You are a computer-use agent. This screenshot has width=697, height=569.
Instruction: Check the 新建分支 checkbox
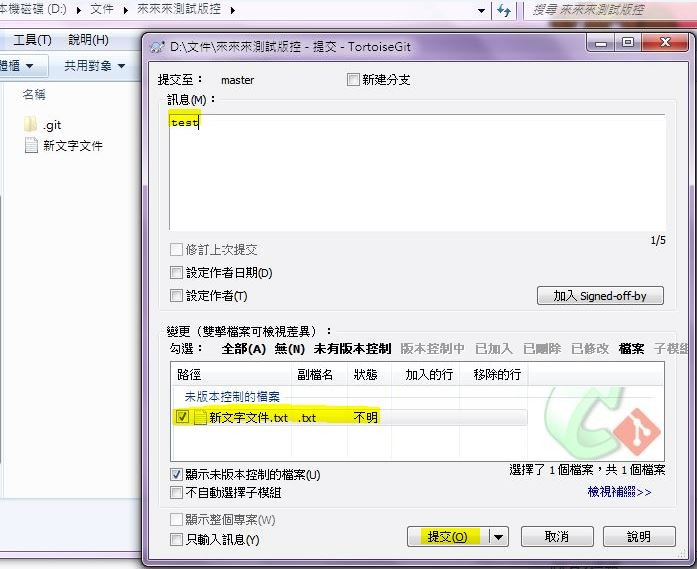(x=353, y=80)
